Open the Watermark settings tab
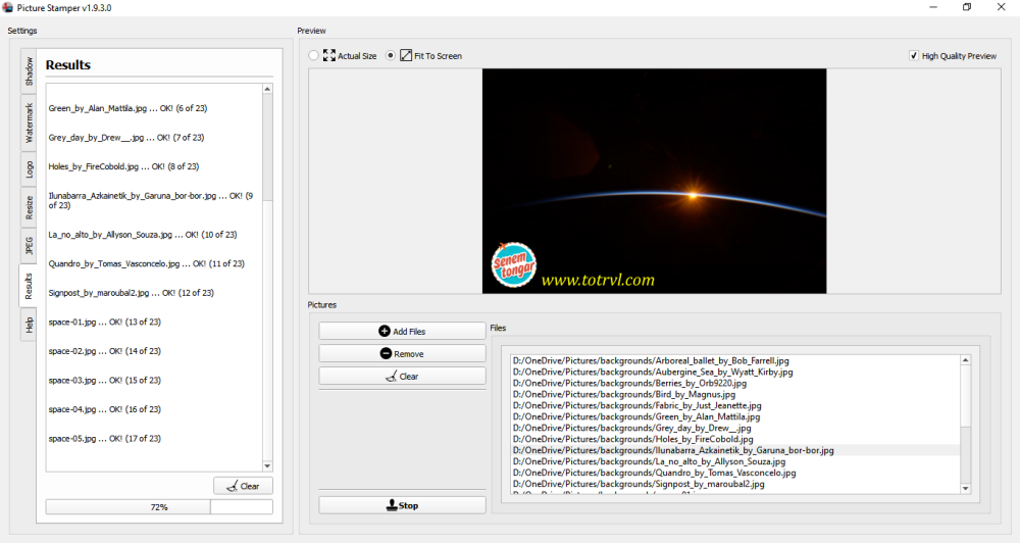Viewport: 1020px width, 543px height. point(29,123)
